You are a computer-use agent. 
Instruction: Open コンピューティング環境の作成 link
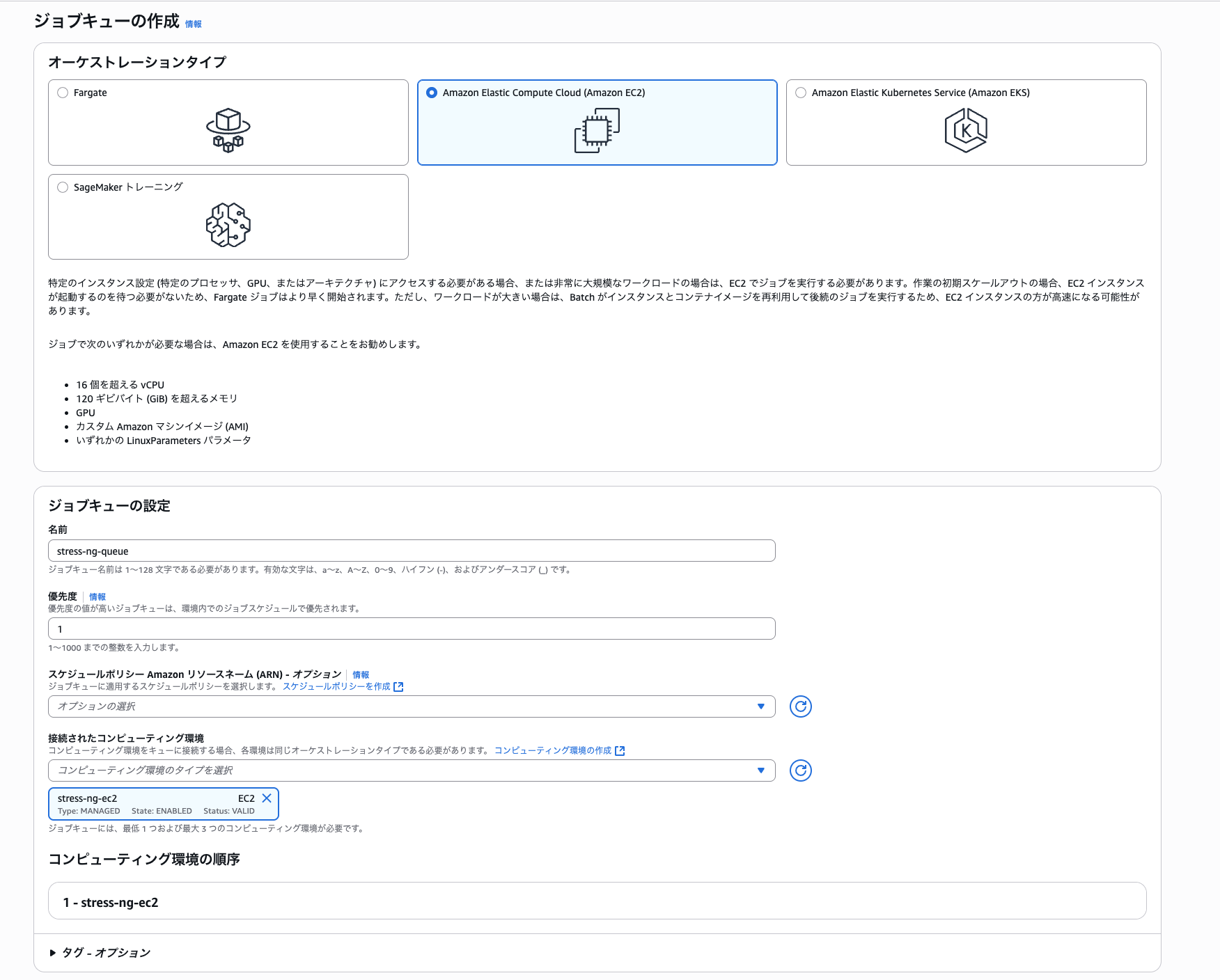coord(553,750)
